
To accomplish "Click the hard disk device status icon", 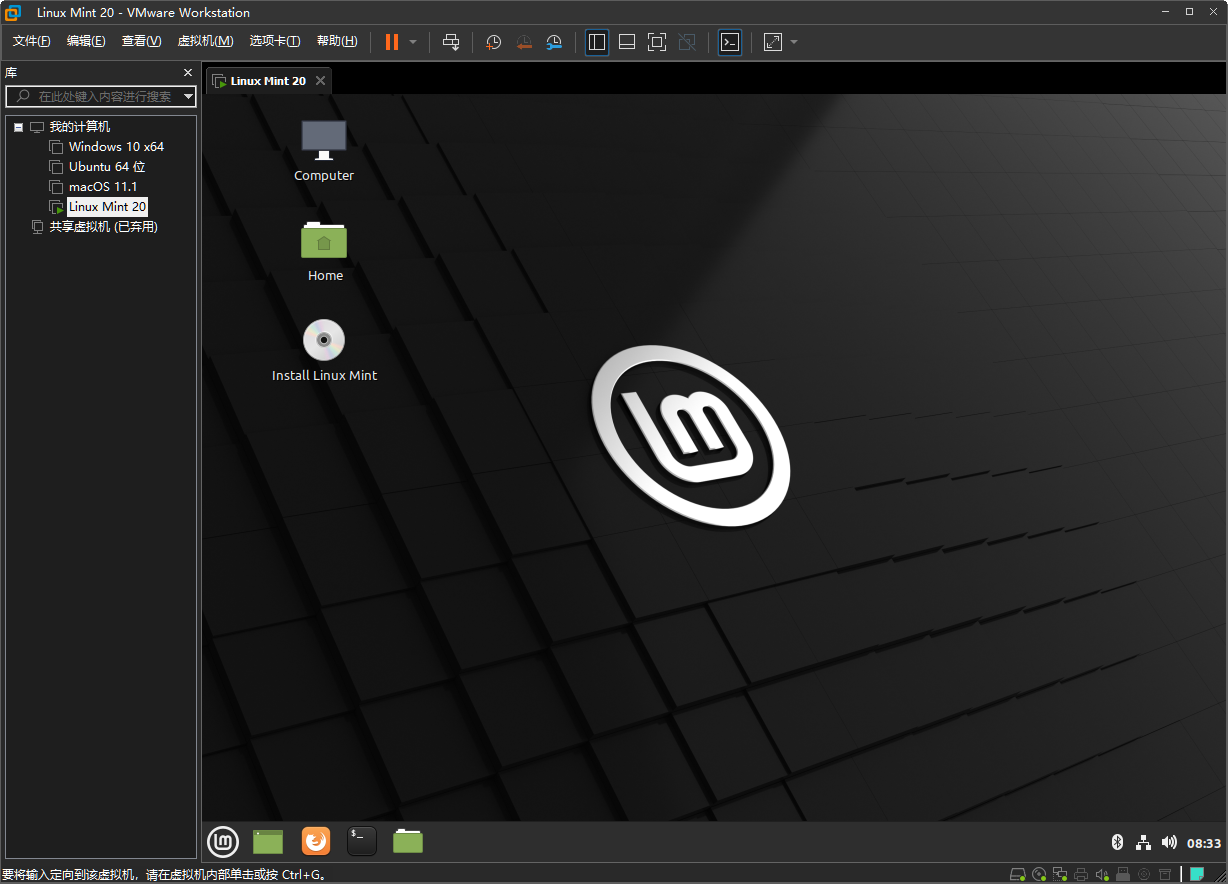I will (1017, 874).
